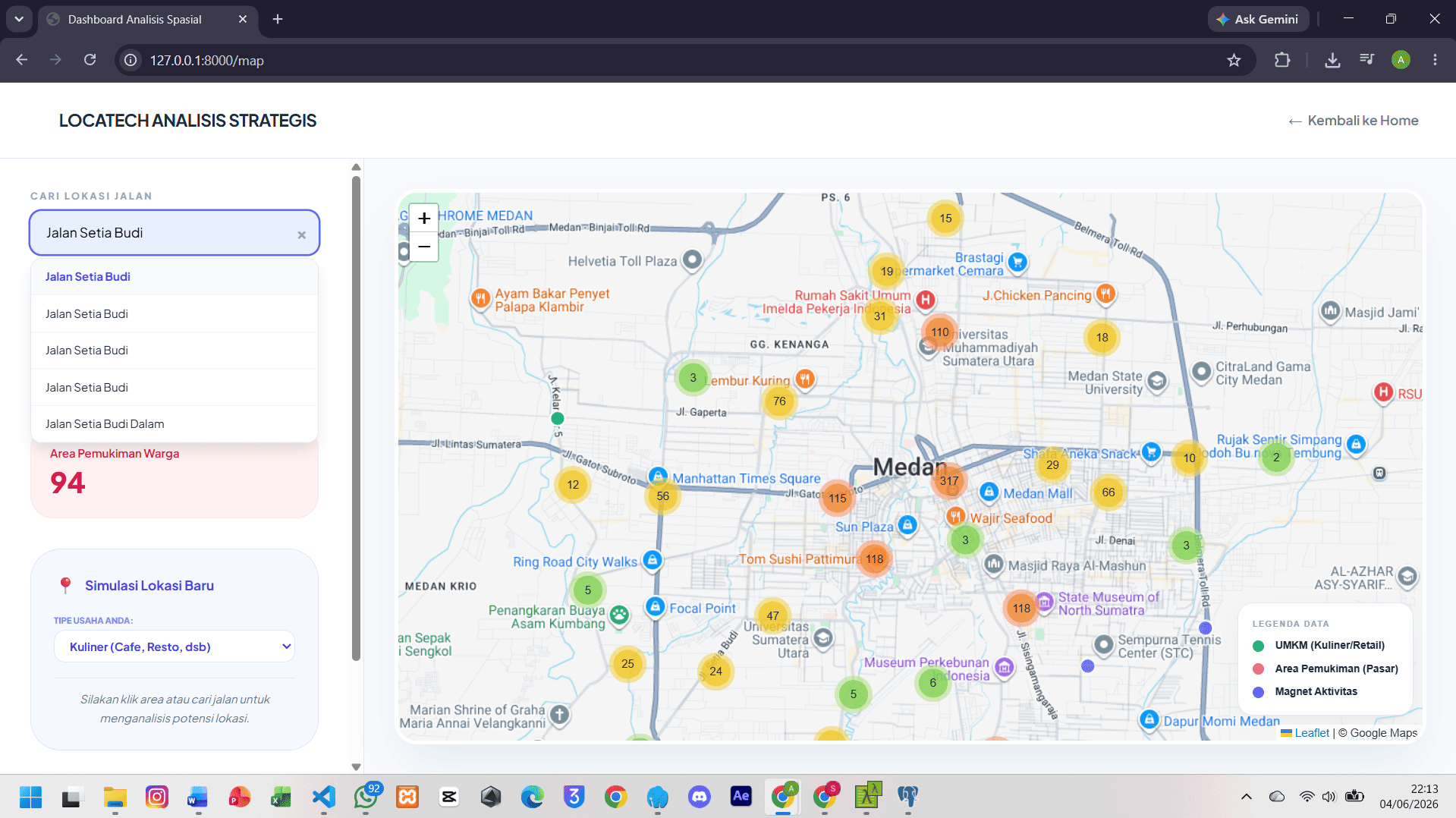
Task: Click the Ask Gemini button
Action: click(1258, 19)
